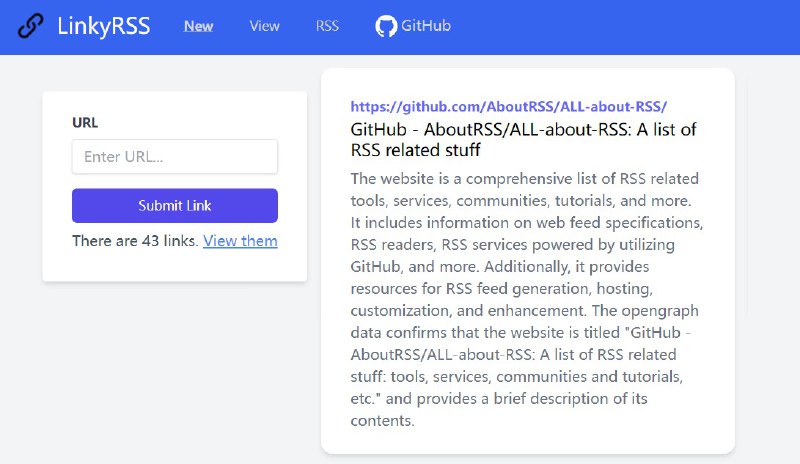Click empty area of blue header bar
Image resolution: width=800 pixels, height=464 pixels.
(620, 26)
